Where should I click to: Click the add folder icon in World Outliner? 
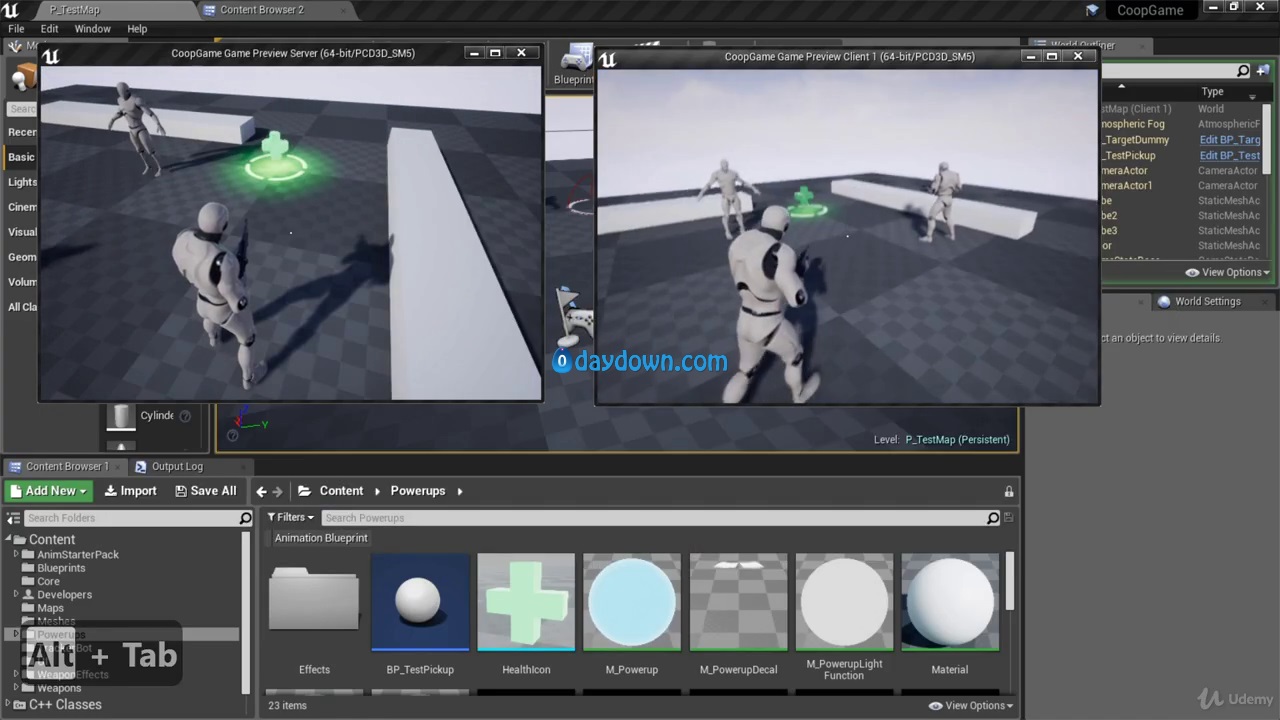[1263, 71]
